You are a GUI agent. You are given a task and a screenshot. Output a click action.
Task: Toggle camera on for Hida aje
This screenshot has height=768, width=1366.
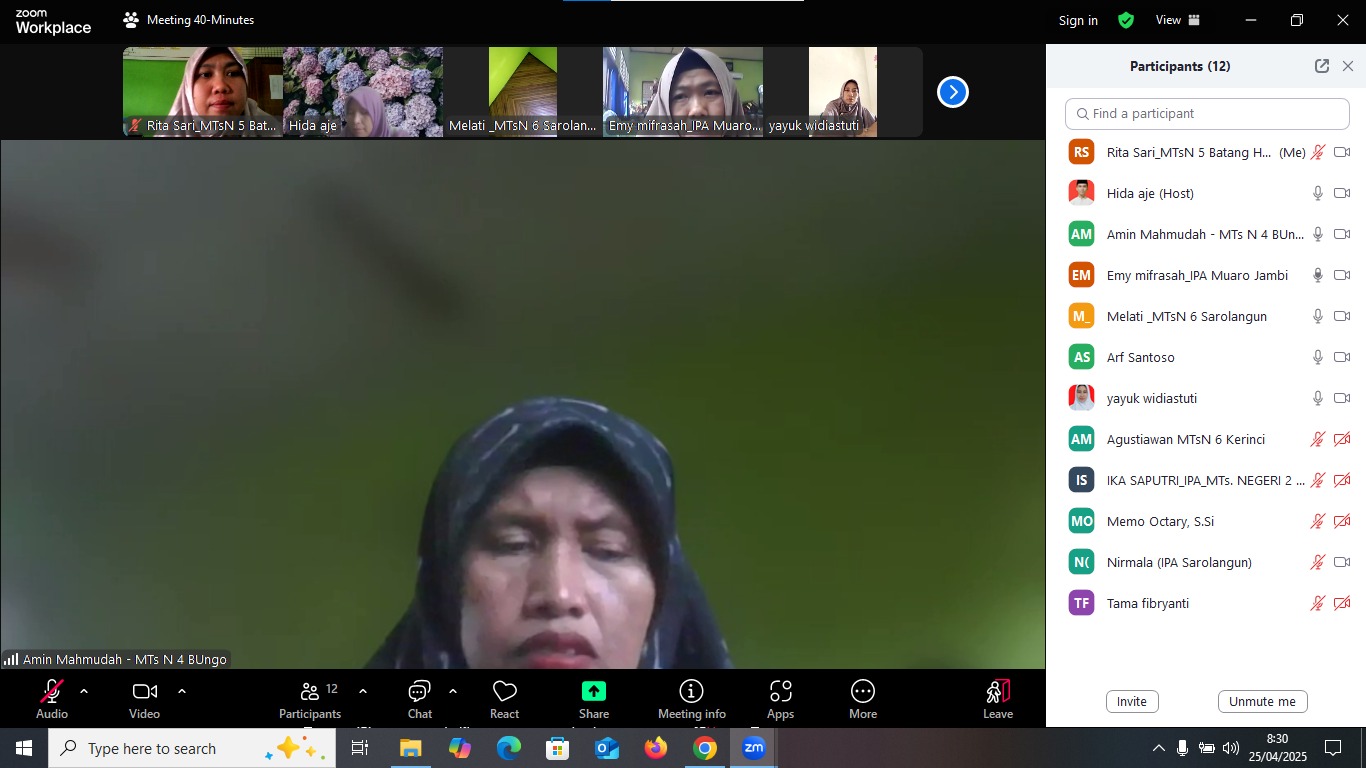point(1343,193)
